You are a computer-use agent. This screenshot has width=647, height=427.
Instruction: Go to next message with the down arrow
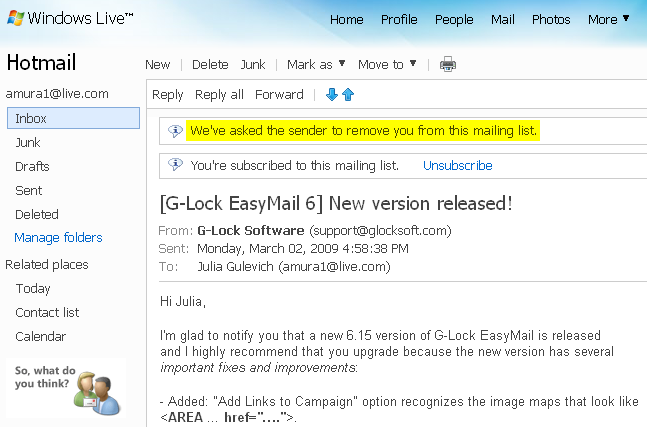coord(332,94)
